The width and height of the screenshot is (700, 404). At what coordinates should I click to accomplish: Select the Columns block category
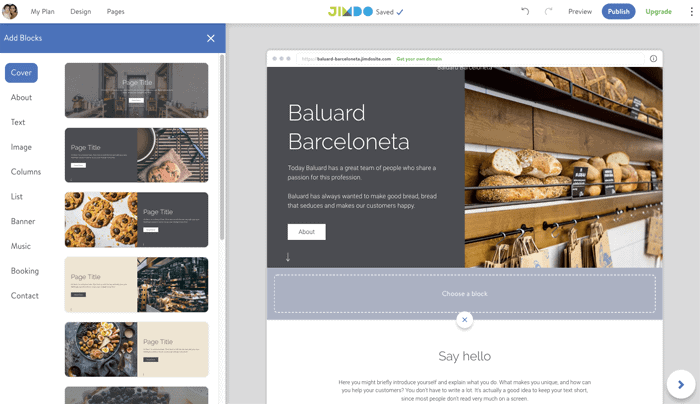[26, 172]
